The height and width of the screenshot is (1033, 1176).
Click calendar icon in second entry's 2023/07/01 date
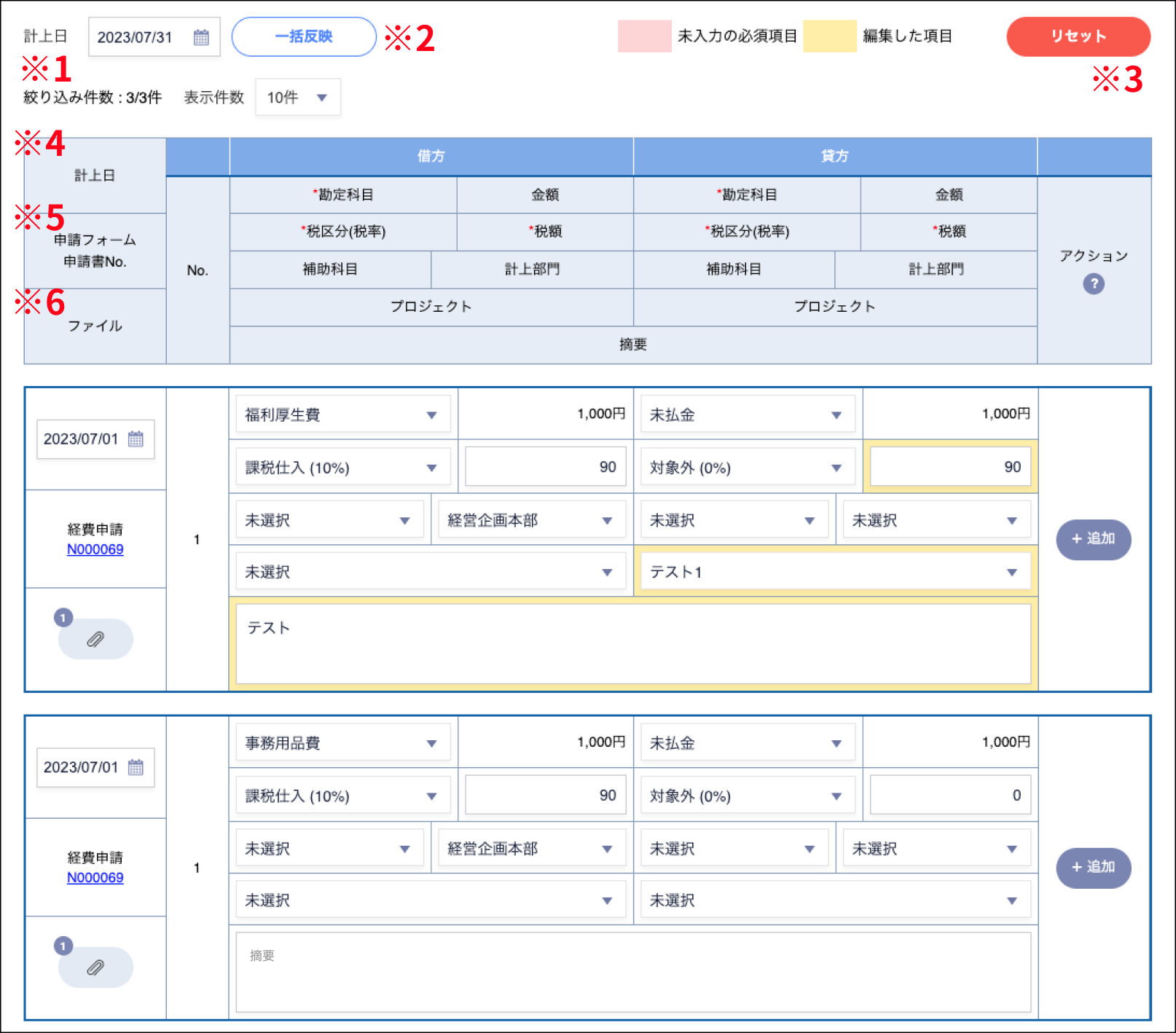(x=136, y=767)
